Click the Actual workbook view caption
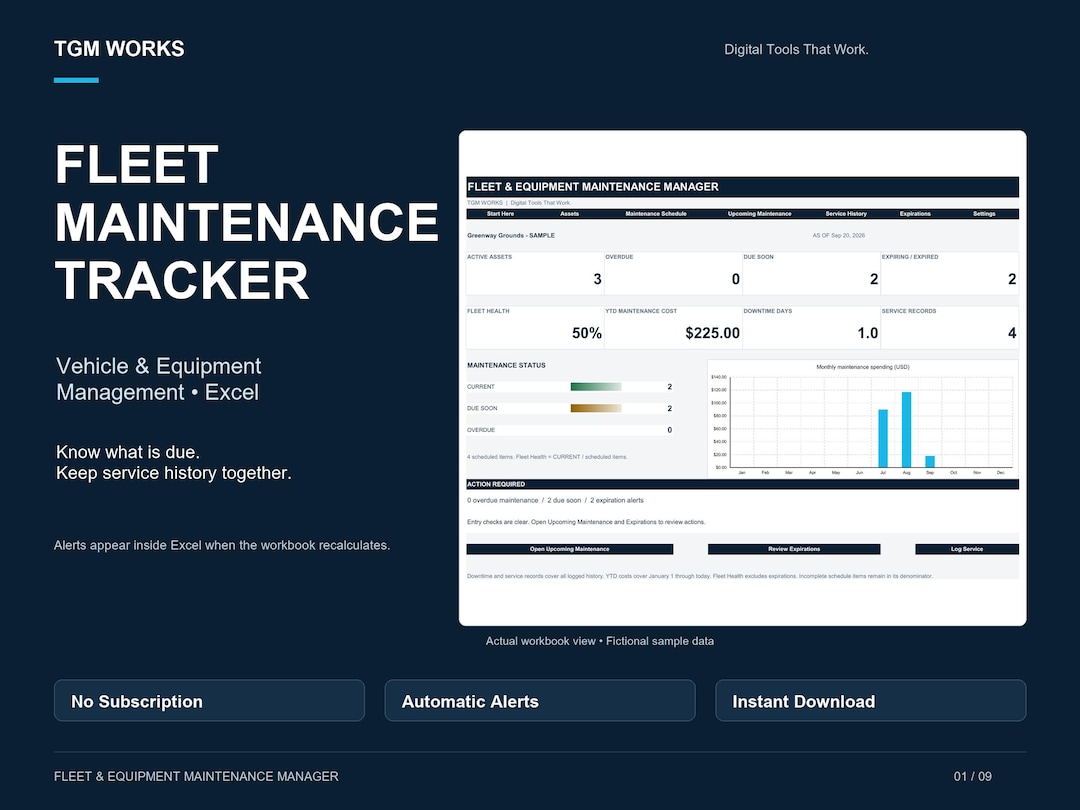The image size is (1080, 810). click(599, 641)
